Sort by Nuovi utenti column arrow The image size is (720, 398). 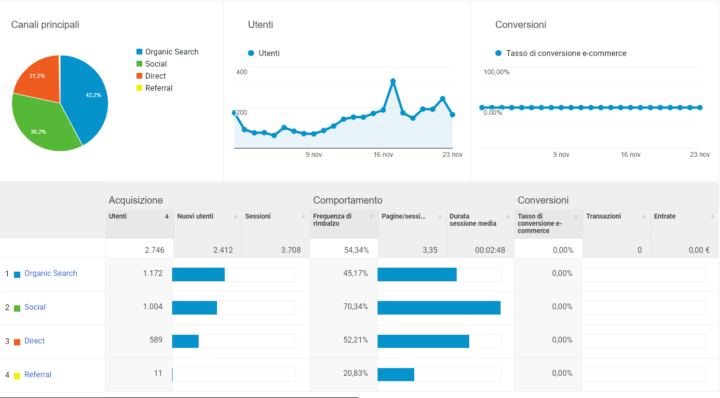tap(235, 217)
